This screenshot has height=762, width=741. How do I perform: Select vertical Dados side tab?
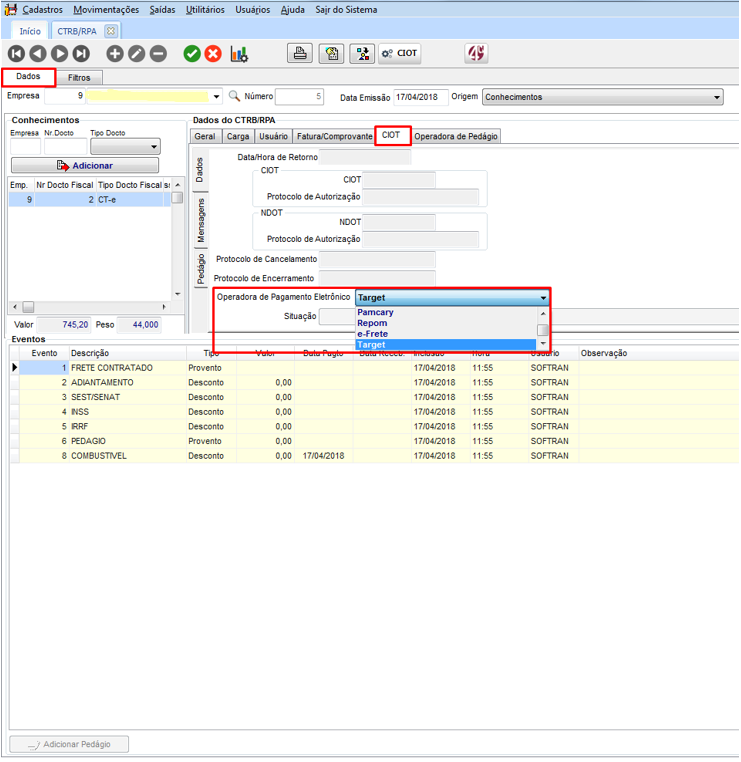pyautogui.click(x=199, y=170)
